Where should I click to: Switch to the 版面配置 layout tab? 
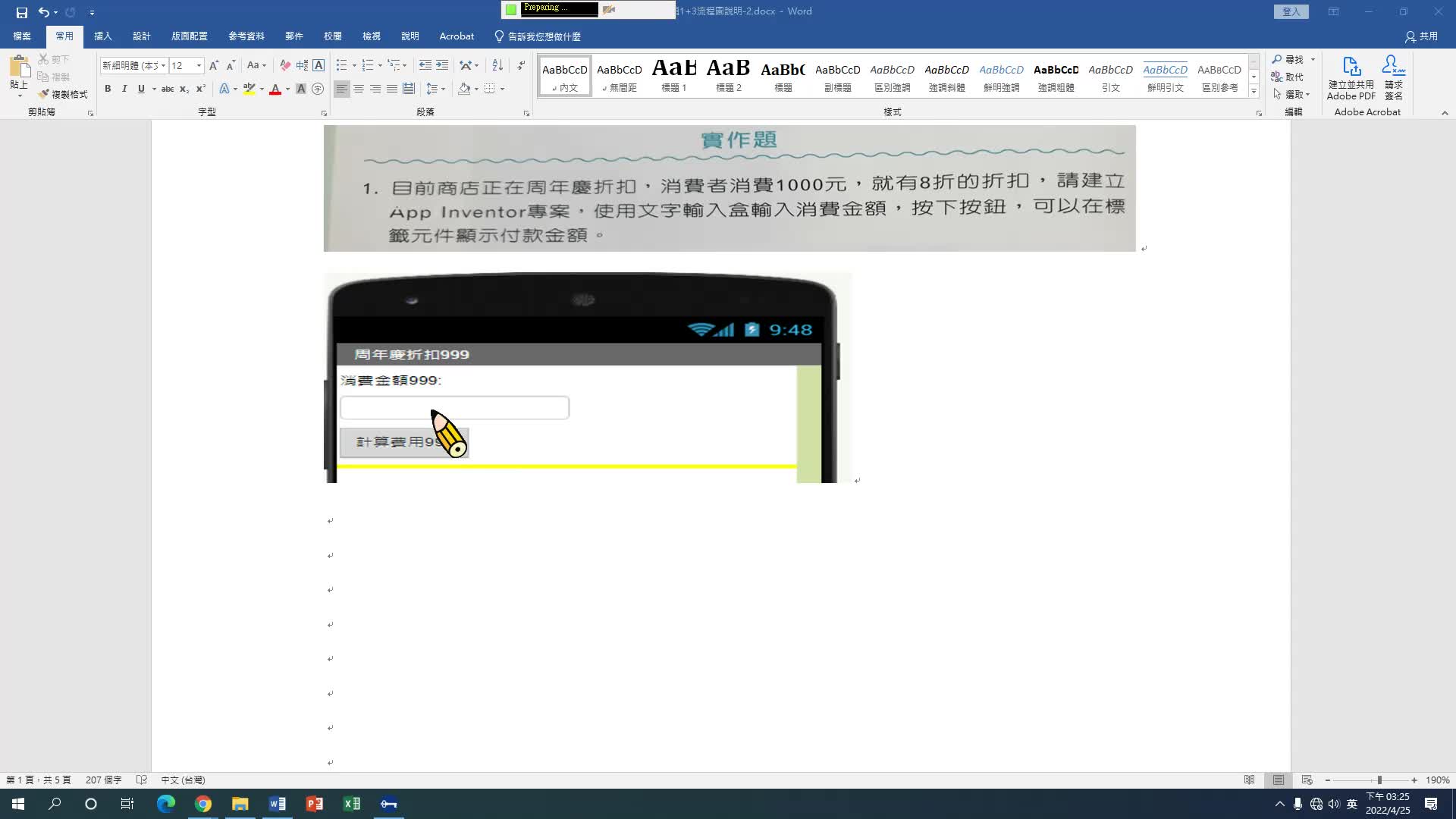point(189,36)
